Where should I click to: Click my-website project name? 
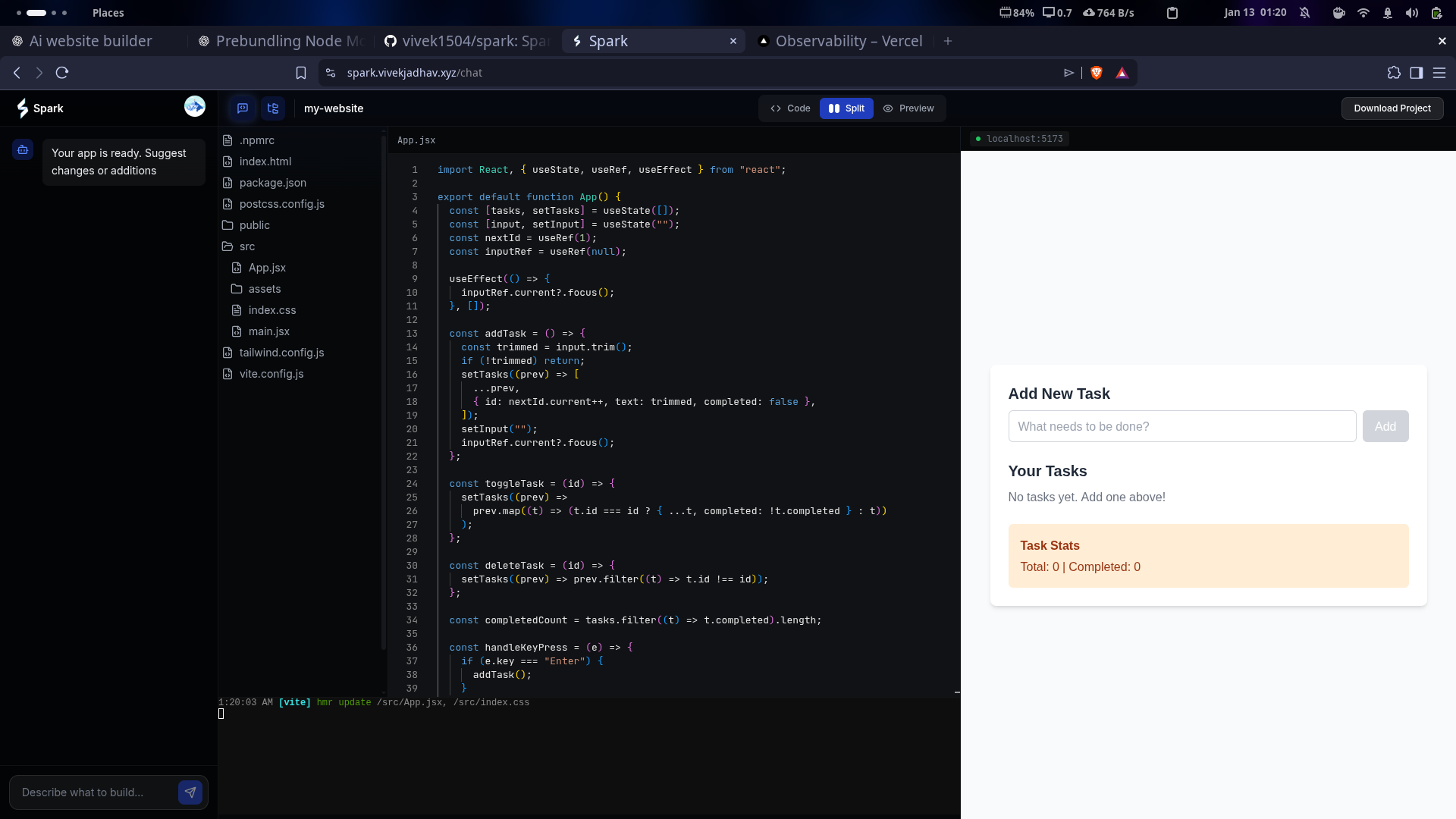pos(334,108)
